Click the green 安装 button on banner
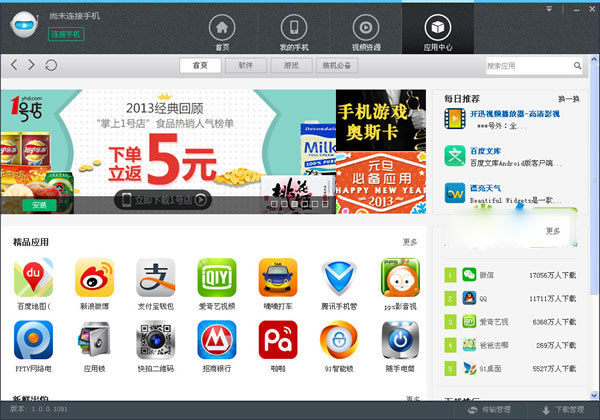This screenshot has height=420, width=600. click(x=39, y=205)
